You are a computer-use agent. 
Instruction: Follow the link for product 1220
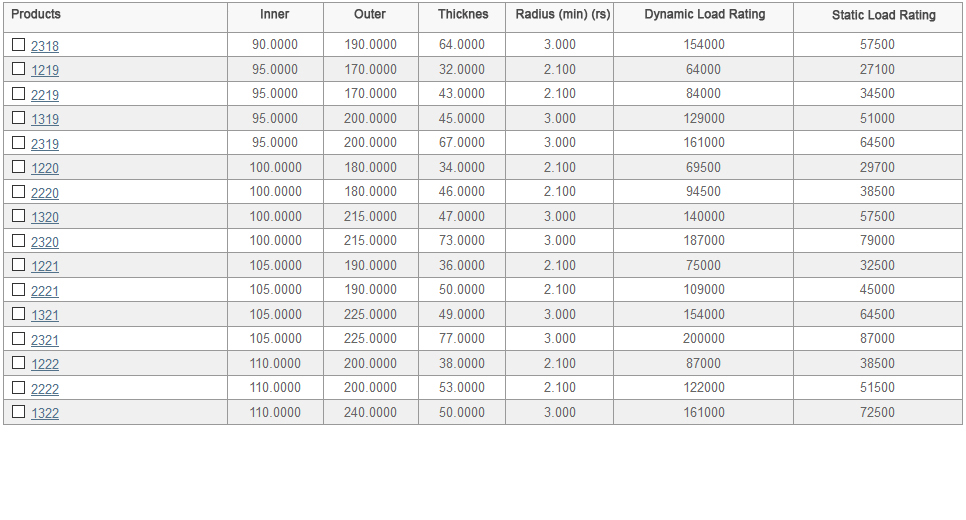coord(45,168)
